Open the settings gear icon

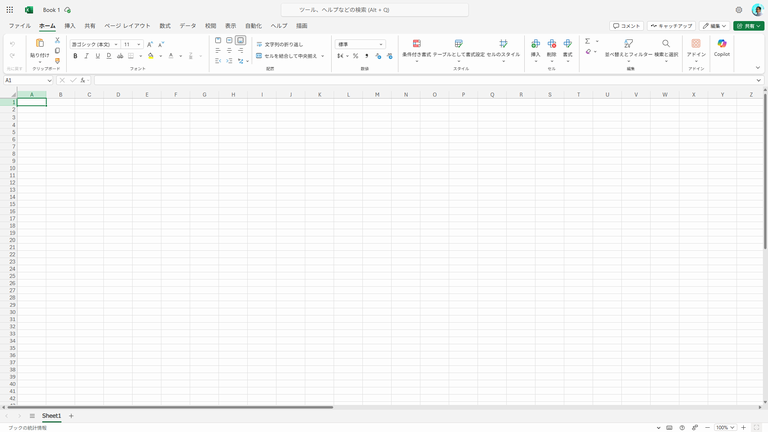point(739,10)
